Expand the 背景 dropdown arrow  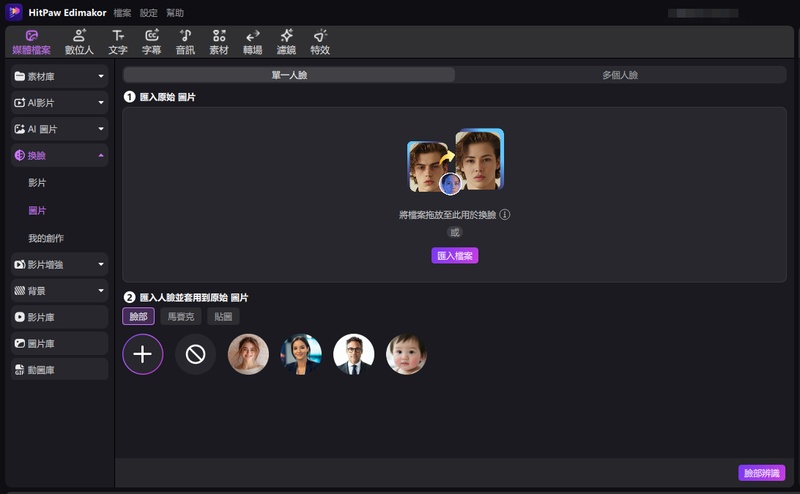(101, 291)
